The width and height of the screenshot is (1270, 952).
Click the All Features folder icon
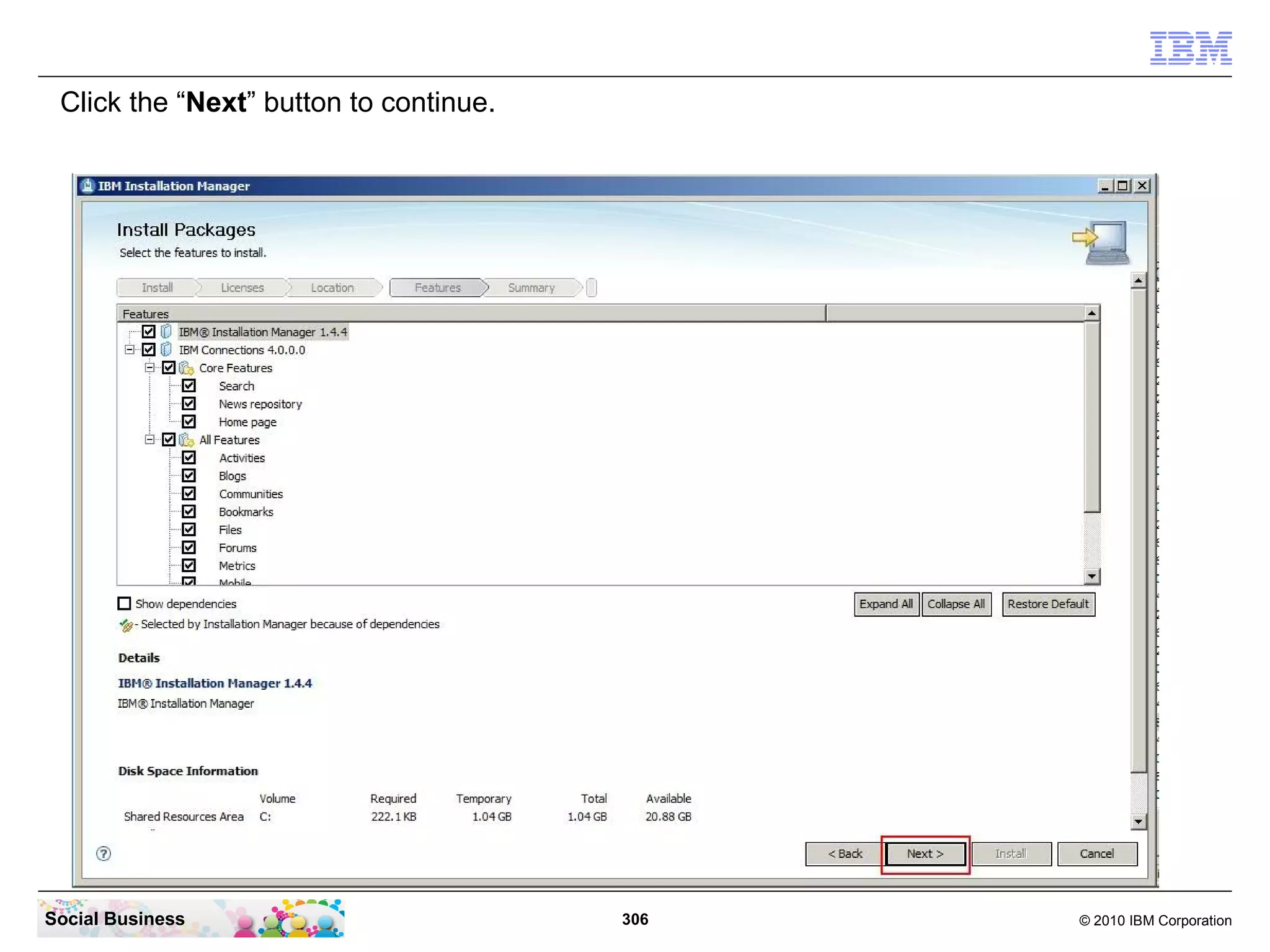tap(187, 440)
